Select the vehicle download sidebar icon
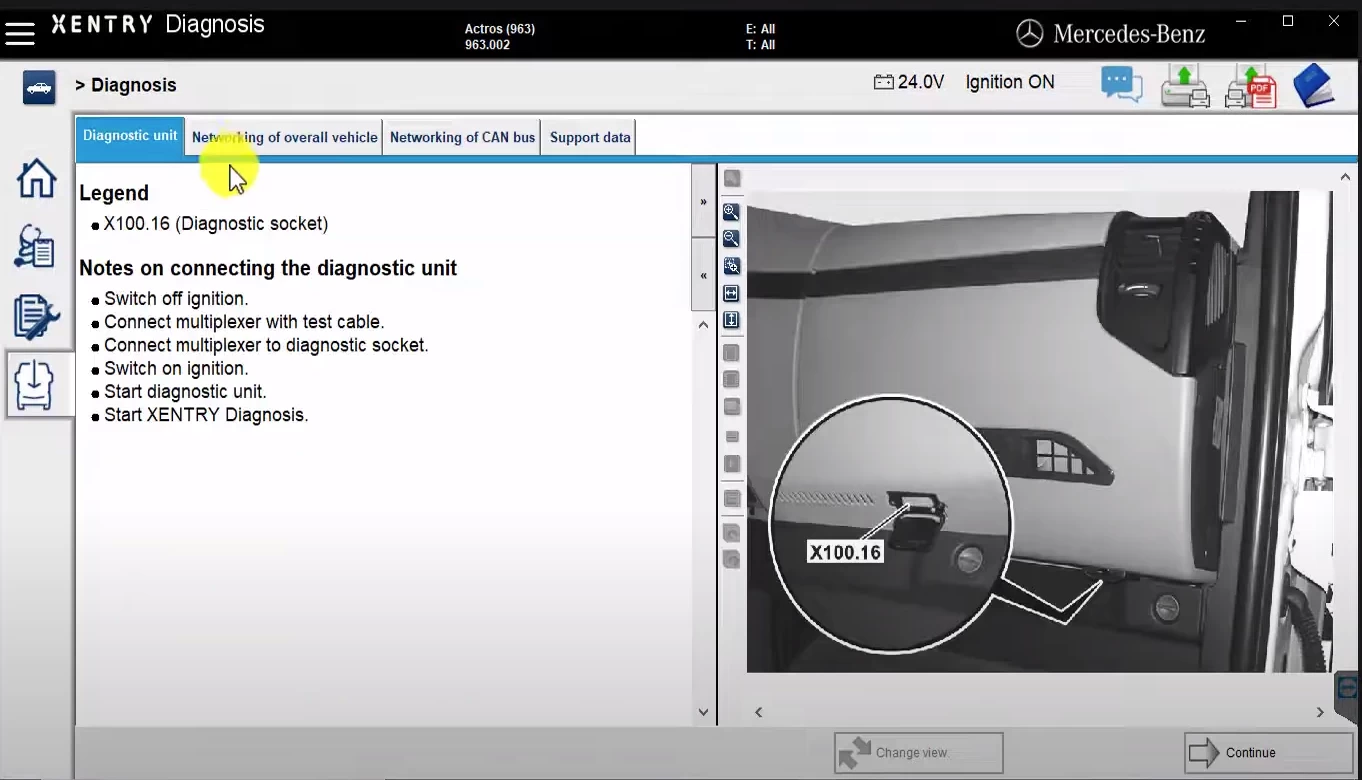Screen dimensions: 1362x780 pyautogui.click(x=36, y=384)
